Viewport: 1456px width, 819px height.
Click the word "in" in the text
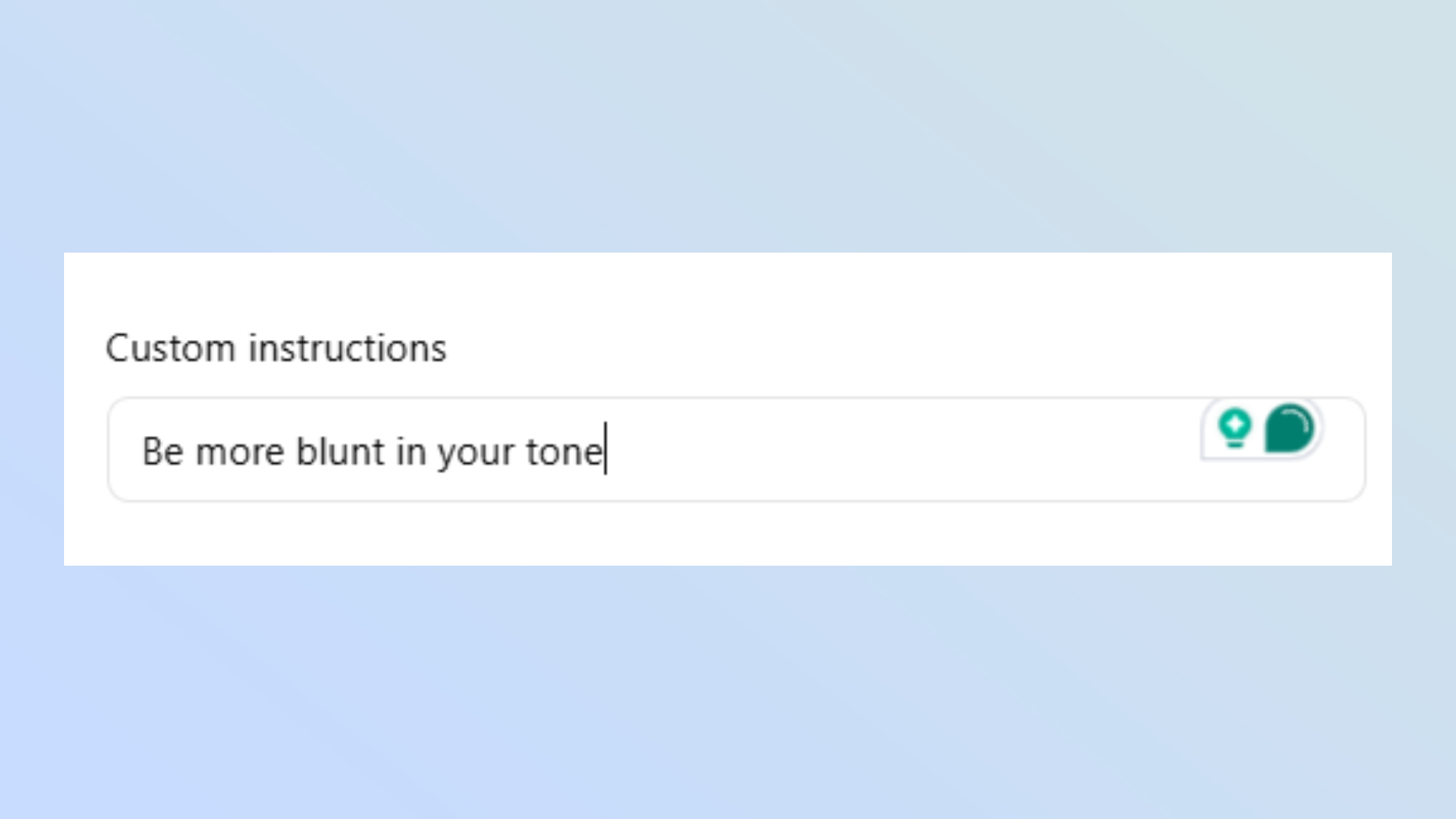coord(411,451)
